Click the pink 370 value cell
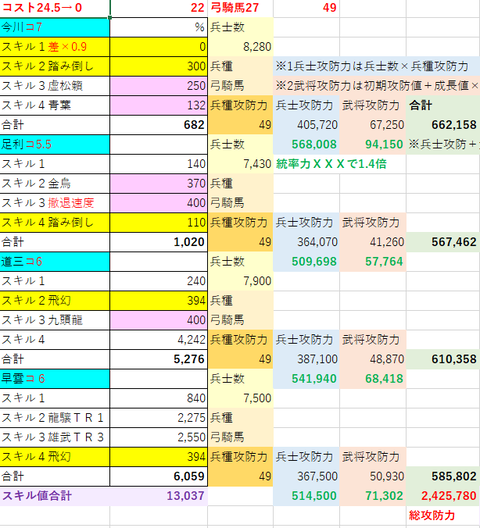The width and height of the screenshot is (480, 528). point(159,183)
